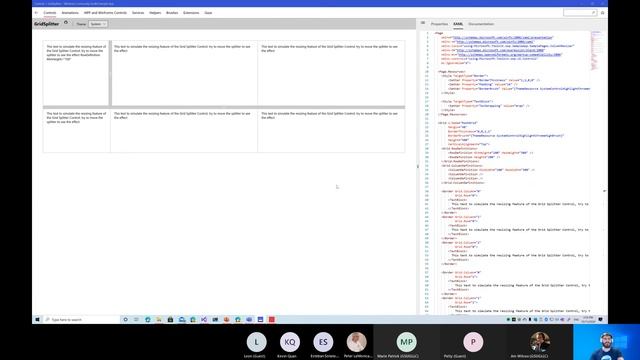The height and width of the screenshot is (360, 640).
Task: Select participant Peter photo avatar
Action: tap(357, 342)
